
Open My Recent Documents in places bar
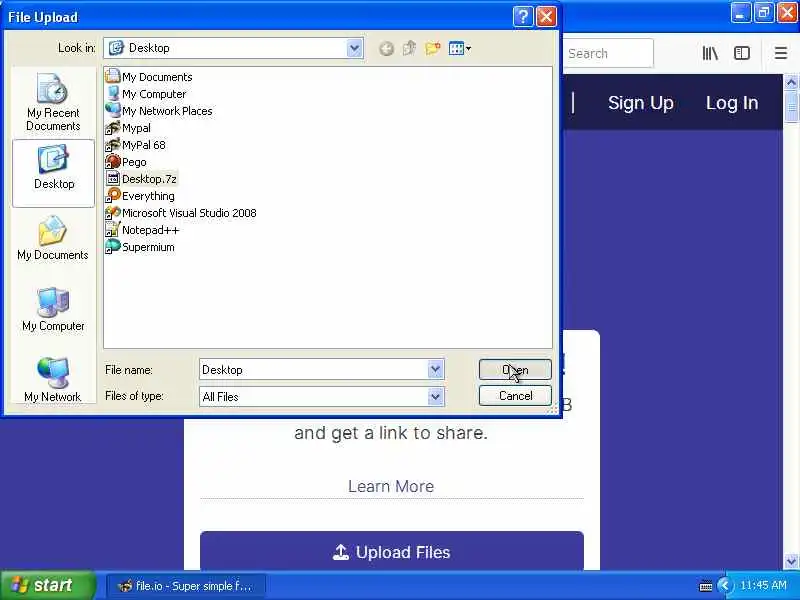pos(53,103)
